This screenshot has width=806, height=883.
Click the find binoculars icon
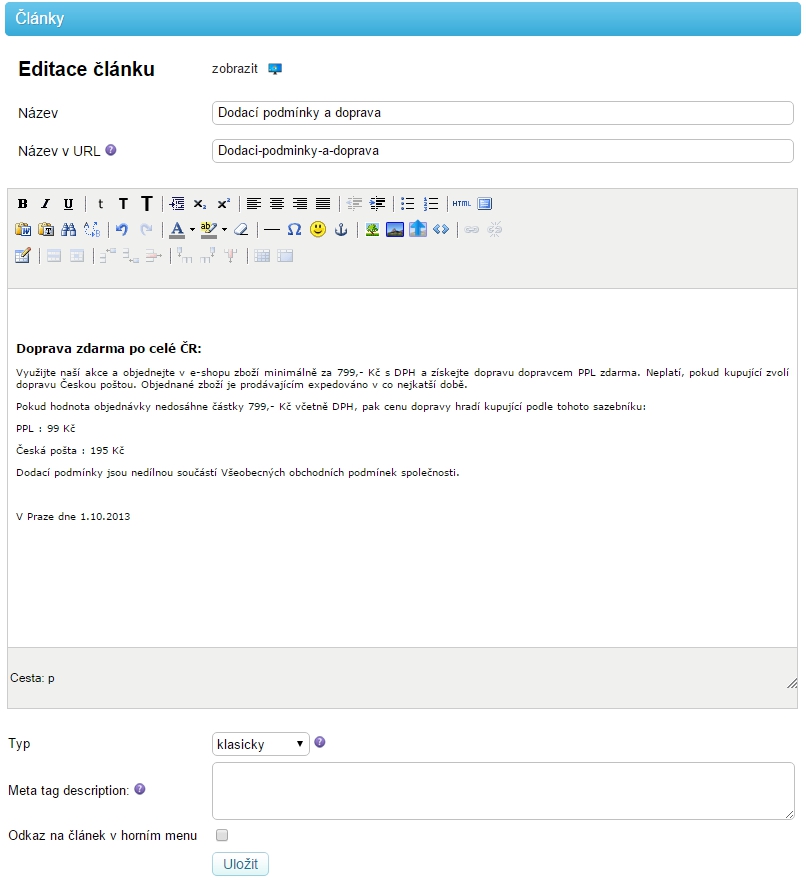tap(69, 229)
